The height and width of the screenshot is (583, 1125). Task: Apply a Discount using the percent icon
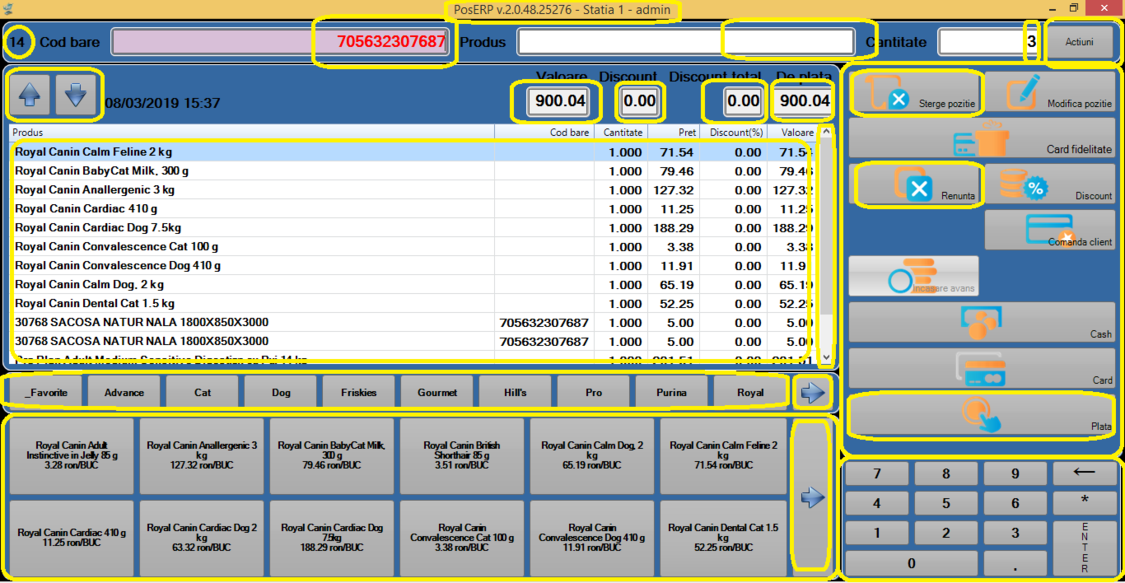[x=1049, y=184]
